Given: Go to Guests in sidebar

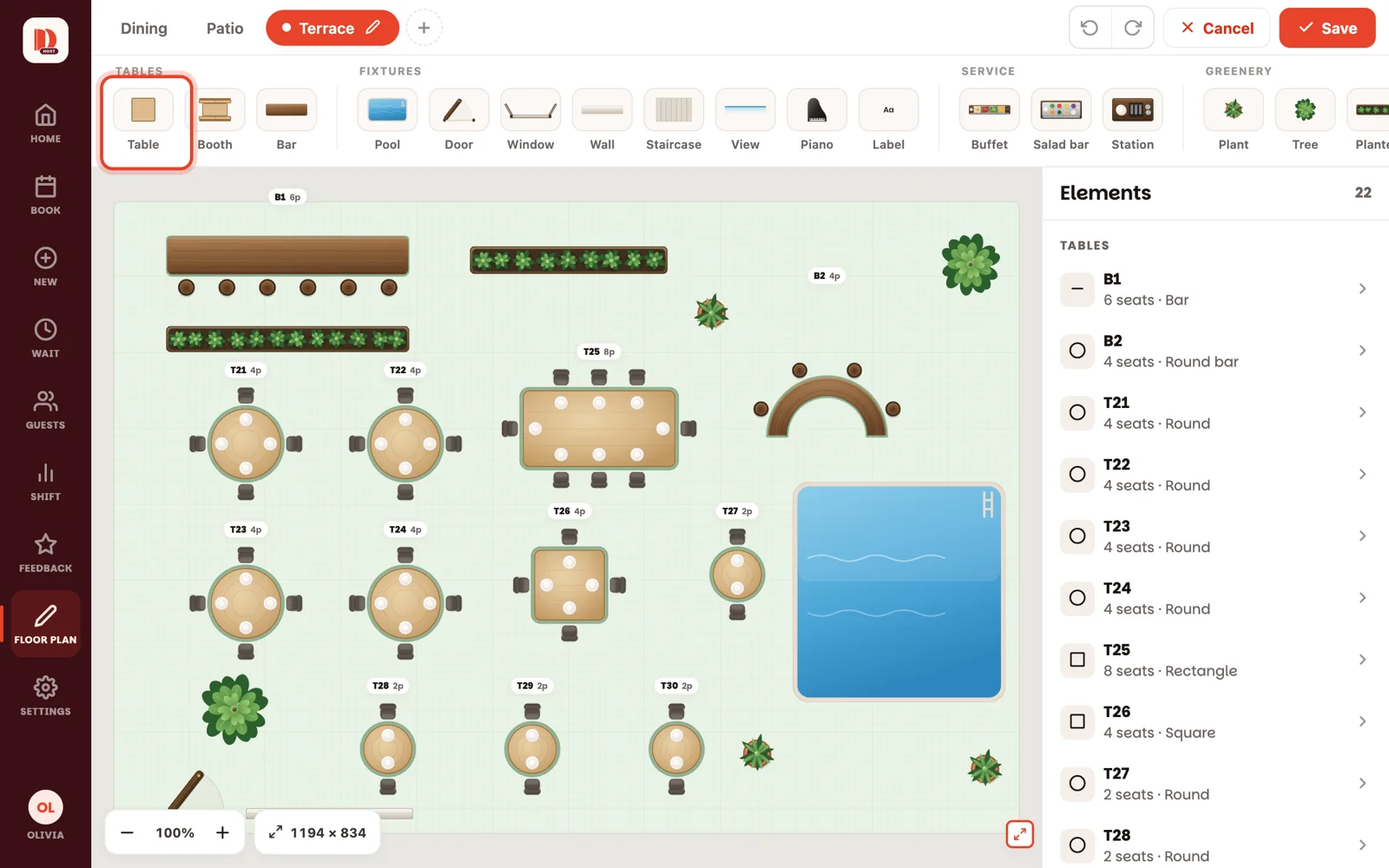Looking at the screenshot, I should [45, 410].
